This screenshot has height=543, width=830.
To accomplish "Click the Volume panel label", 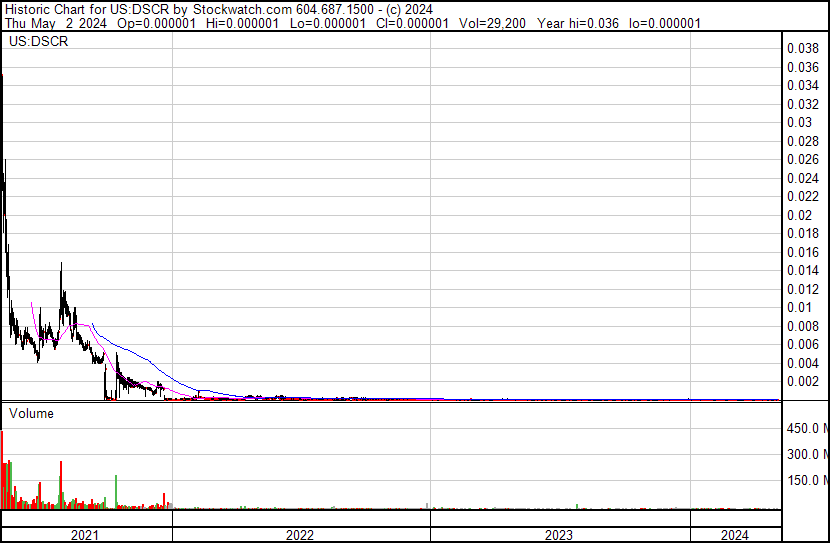I will point(31,413).
